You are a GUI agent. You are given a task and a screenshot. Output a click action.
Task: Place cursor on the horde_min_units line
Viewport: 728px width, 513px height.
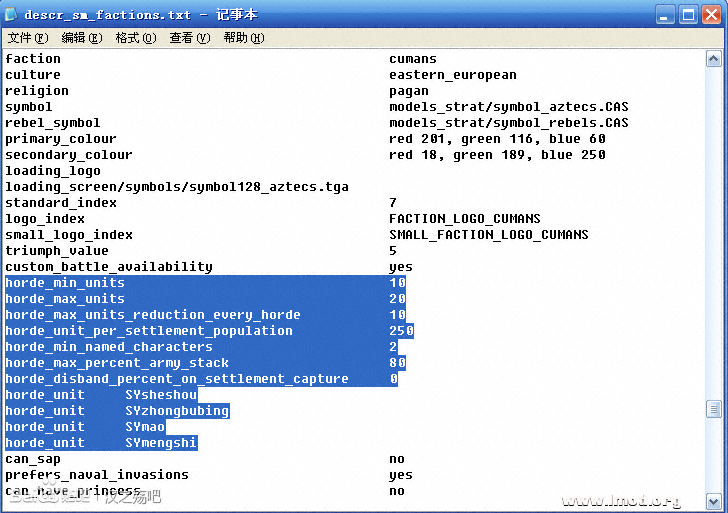click(65, 283)
